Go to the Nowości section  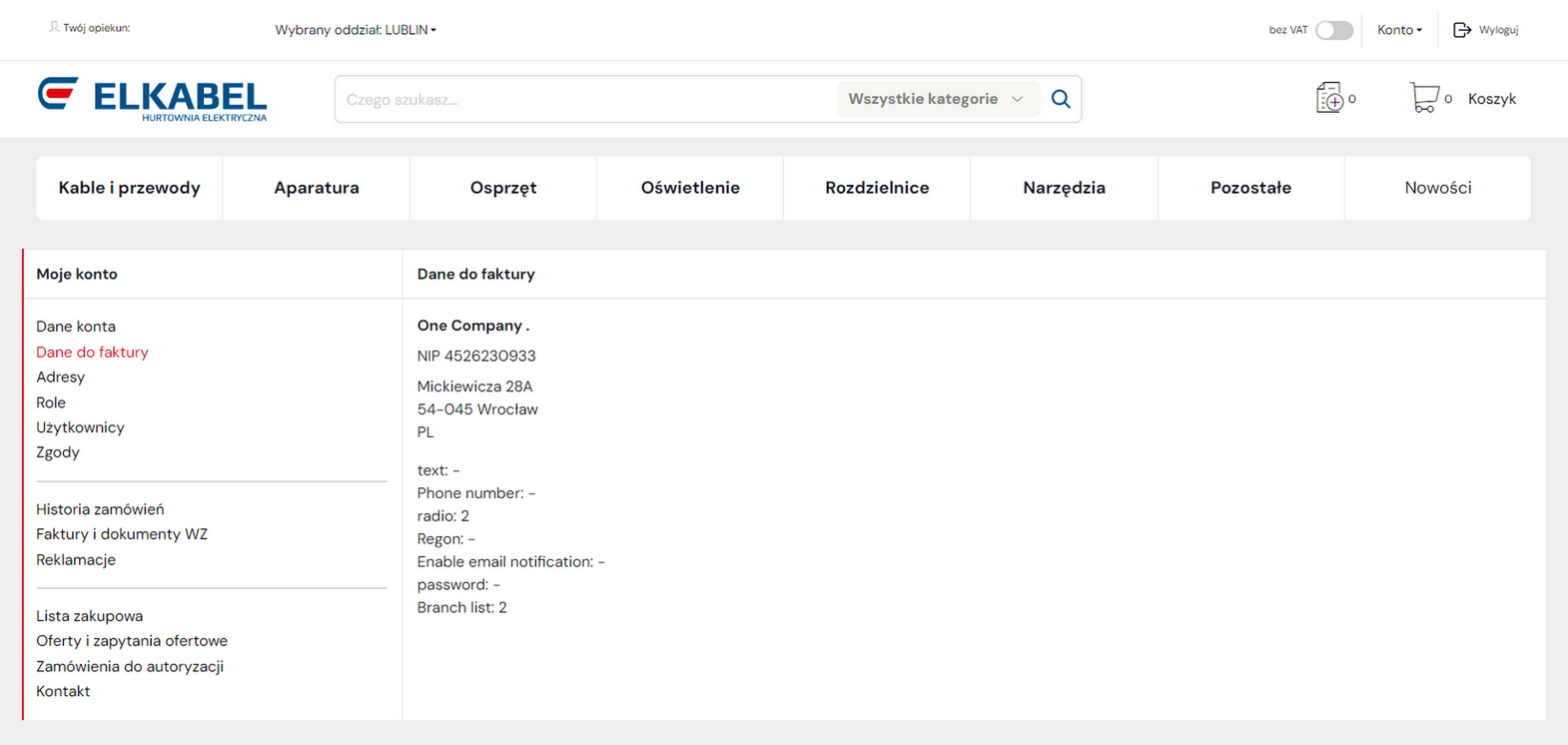(1437, 188)
